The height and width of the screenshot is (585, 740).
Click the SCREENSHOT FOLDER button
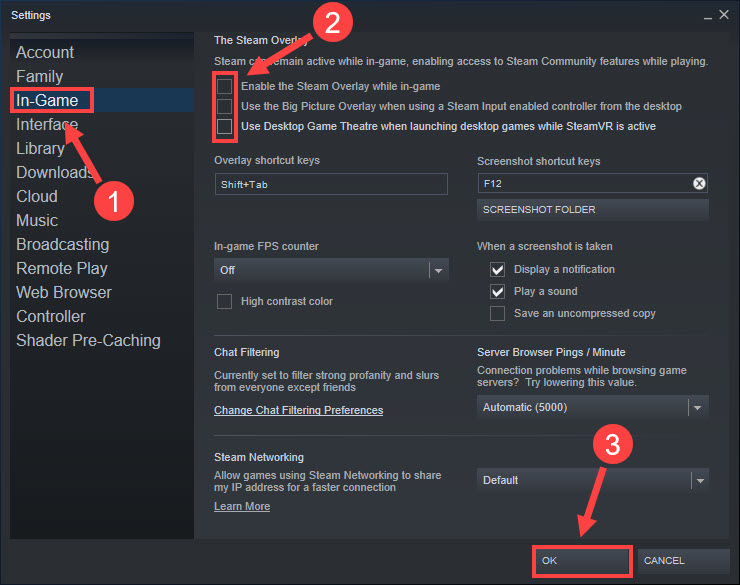pos(592,209)
